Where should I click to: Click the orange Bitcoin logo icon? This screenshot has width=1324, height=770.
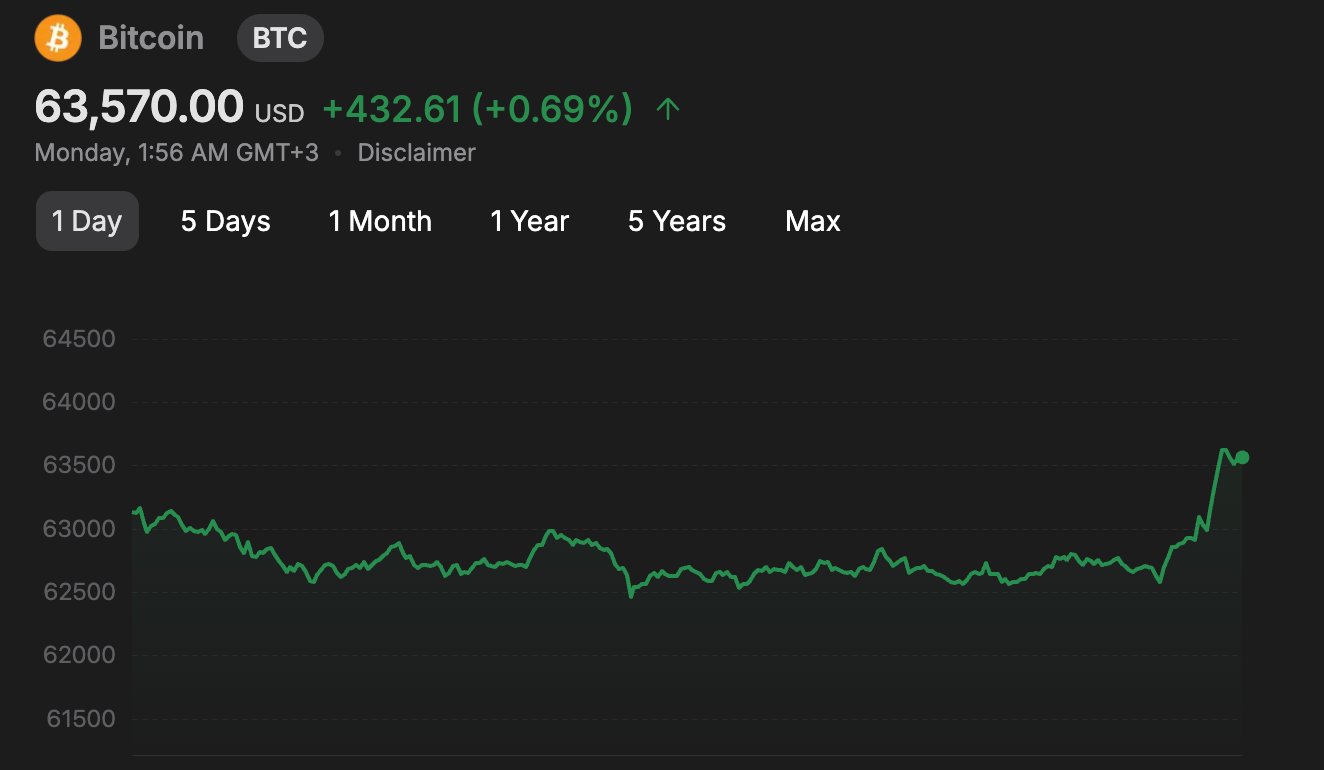58,39
